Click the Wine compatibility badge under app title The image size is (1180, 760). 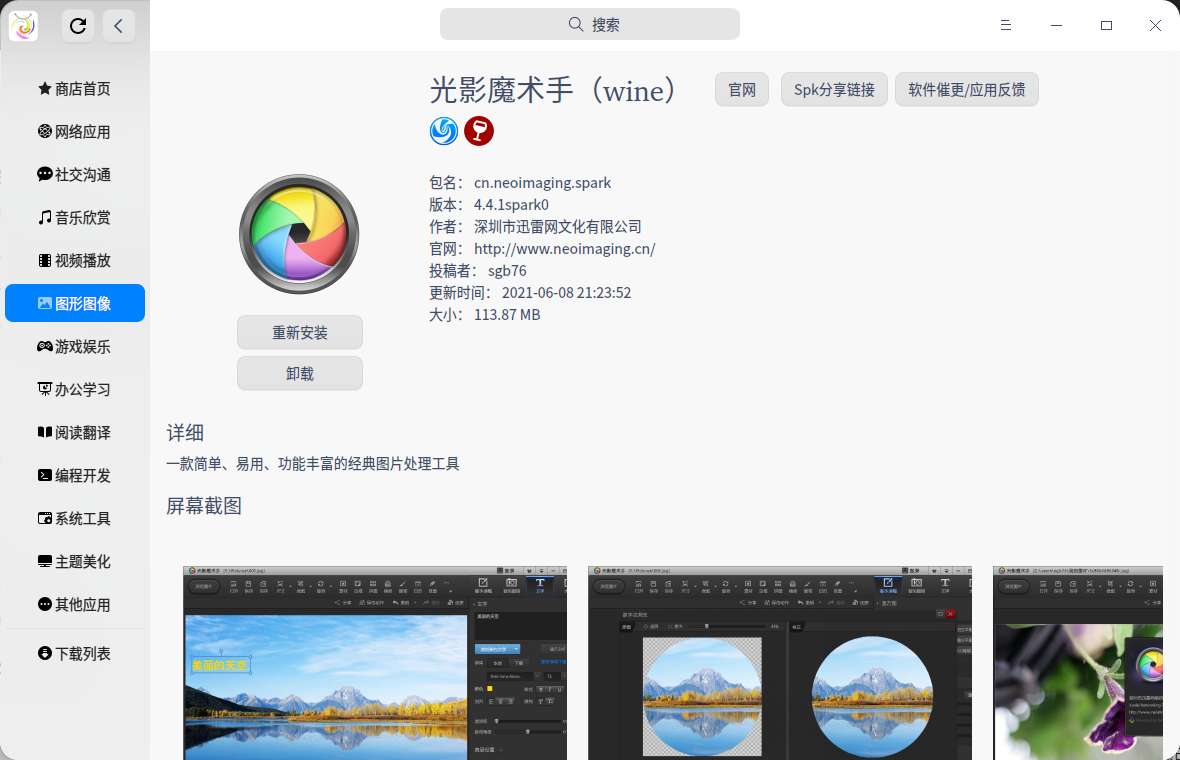point(478,131)
